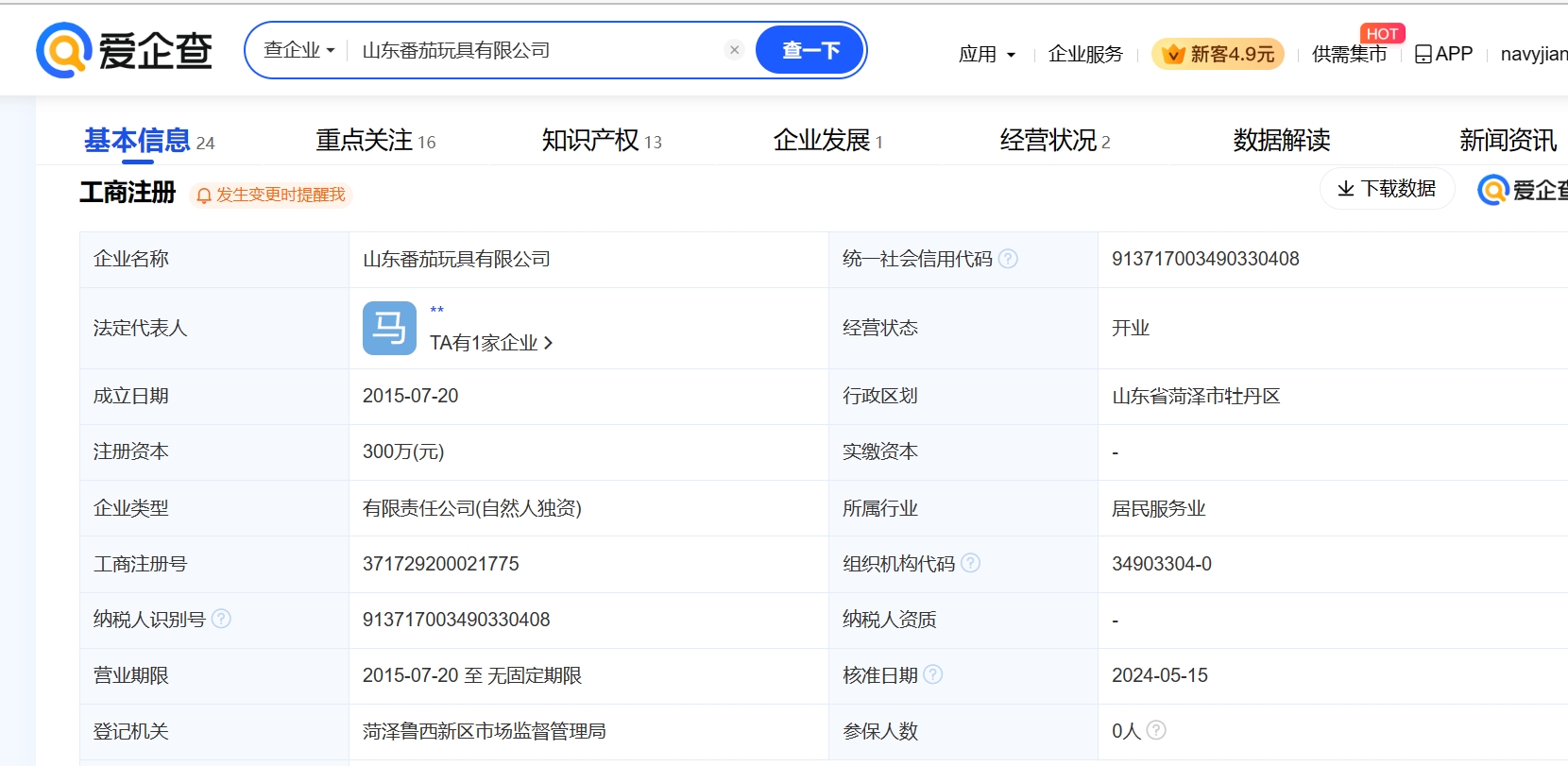This screenshot has width=1568, height=766.
Task: Click the APP download icon link
Action: point(1443,54)
